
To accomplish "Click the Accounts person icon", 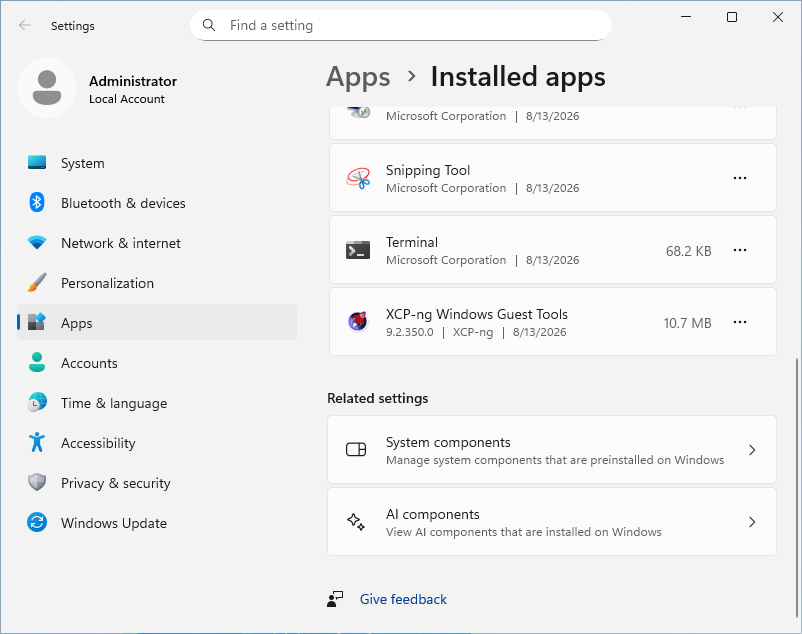I will click(37, 362).
